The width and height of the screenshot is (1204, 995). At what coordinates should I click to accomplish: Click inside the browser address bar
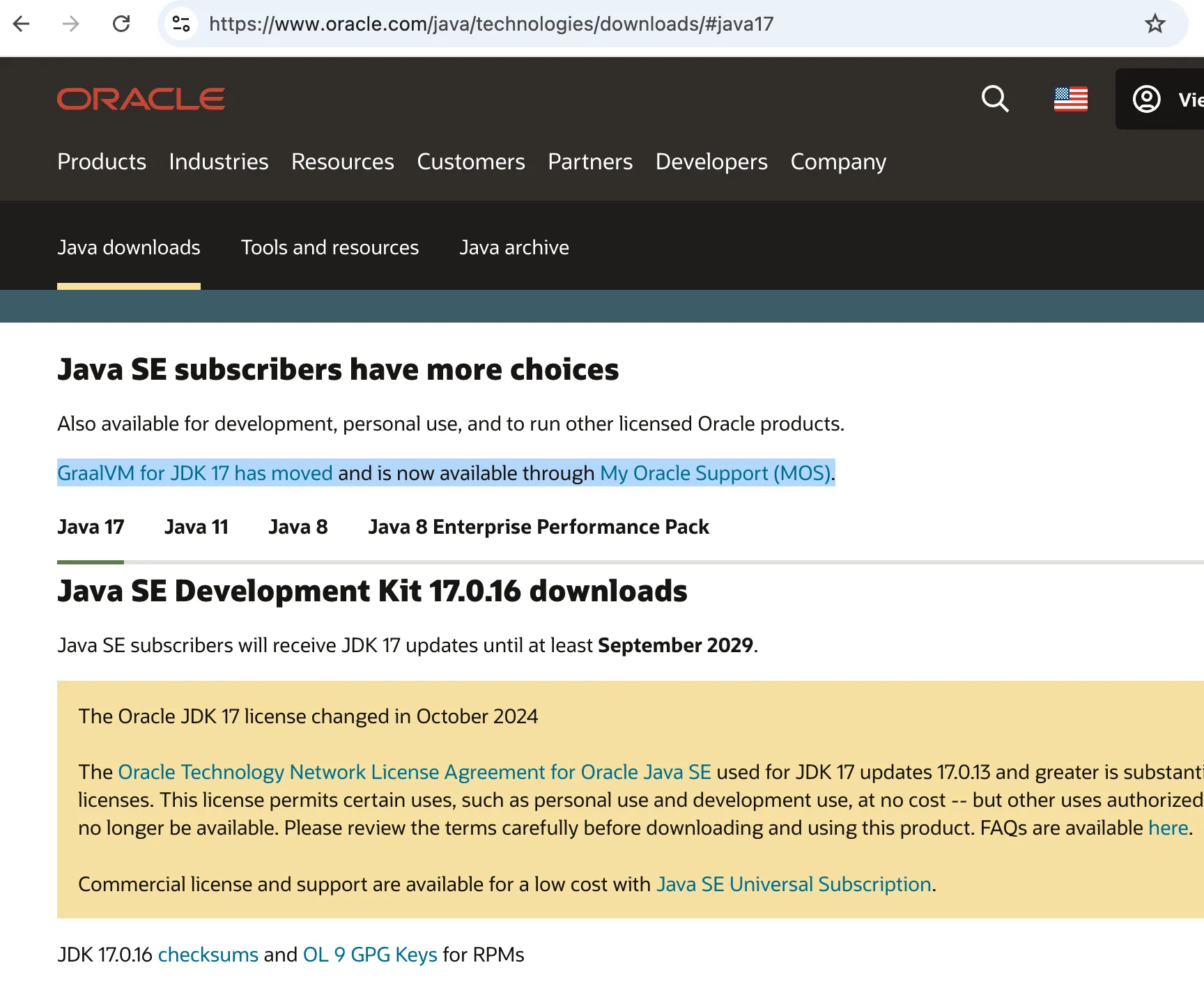[488, 23]
